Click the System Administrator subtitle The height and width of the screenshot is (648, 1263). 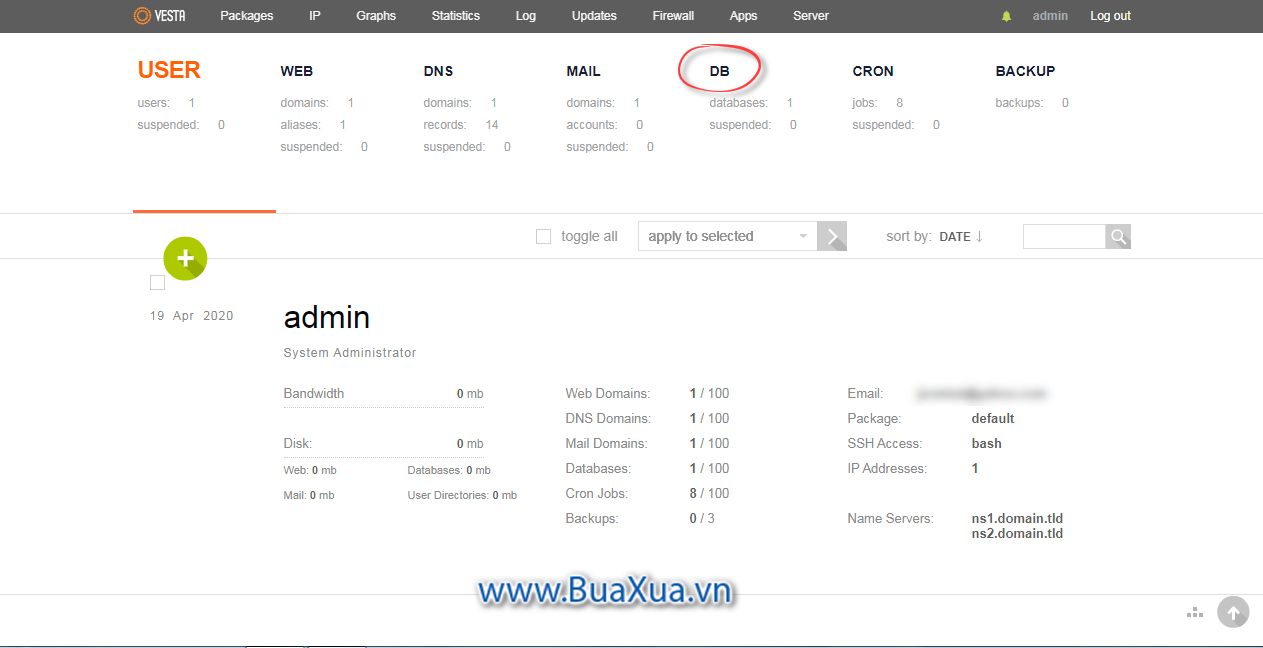point(350,353)
